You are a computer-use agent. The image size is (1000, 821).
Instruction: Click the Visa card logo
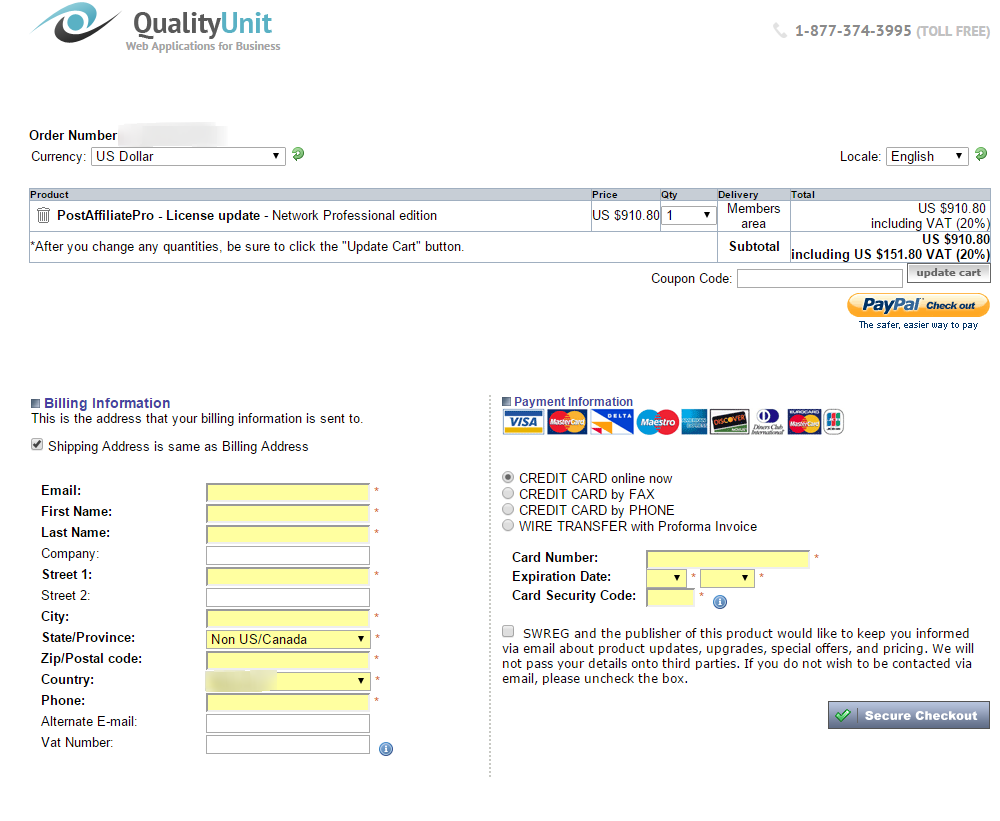[523, 422]
